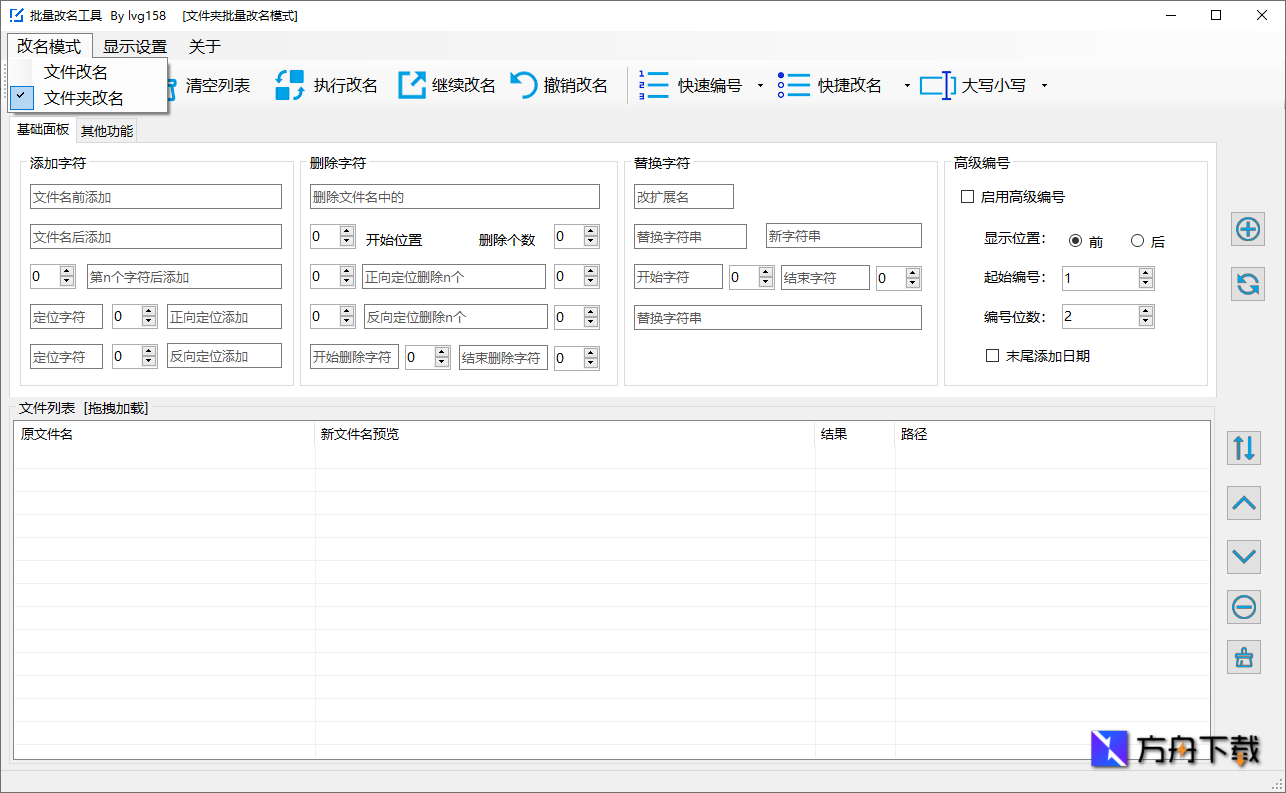1286x793 pixels.
Task: Click the 删除文件名中的 input field
Action: coord(454,196)
